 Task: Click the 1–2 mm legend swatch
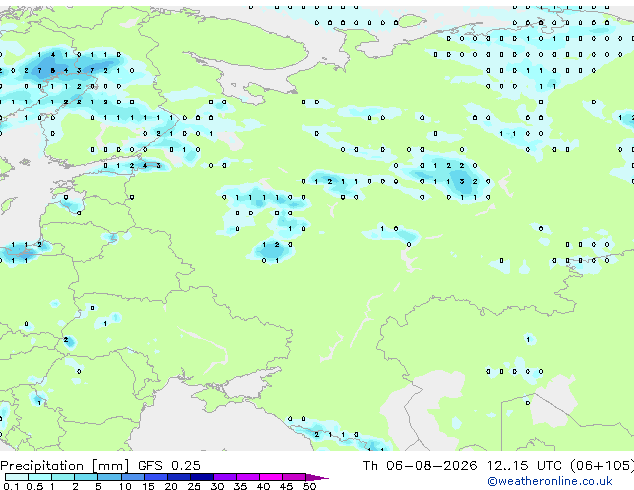63,477
